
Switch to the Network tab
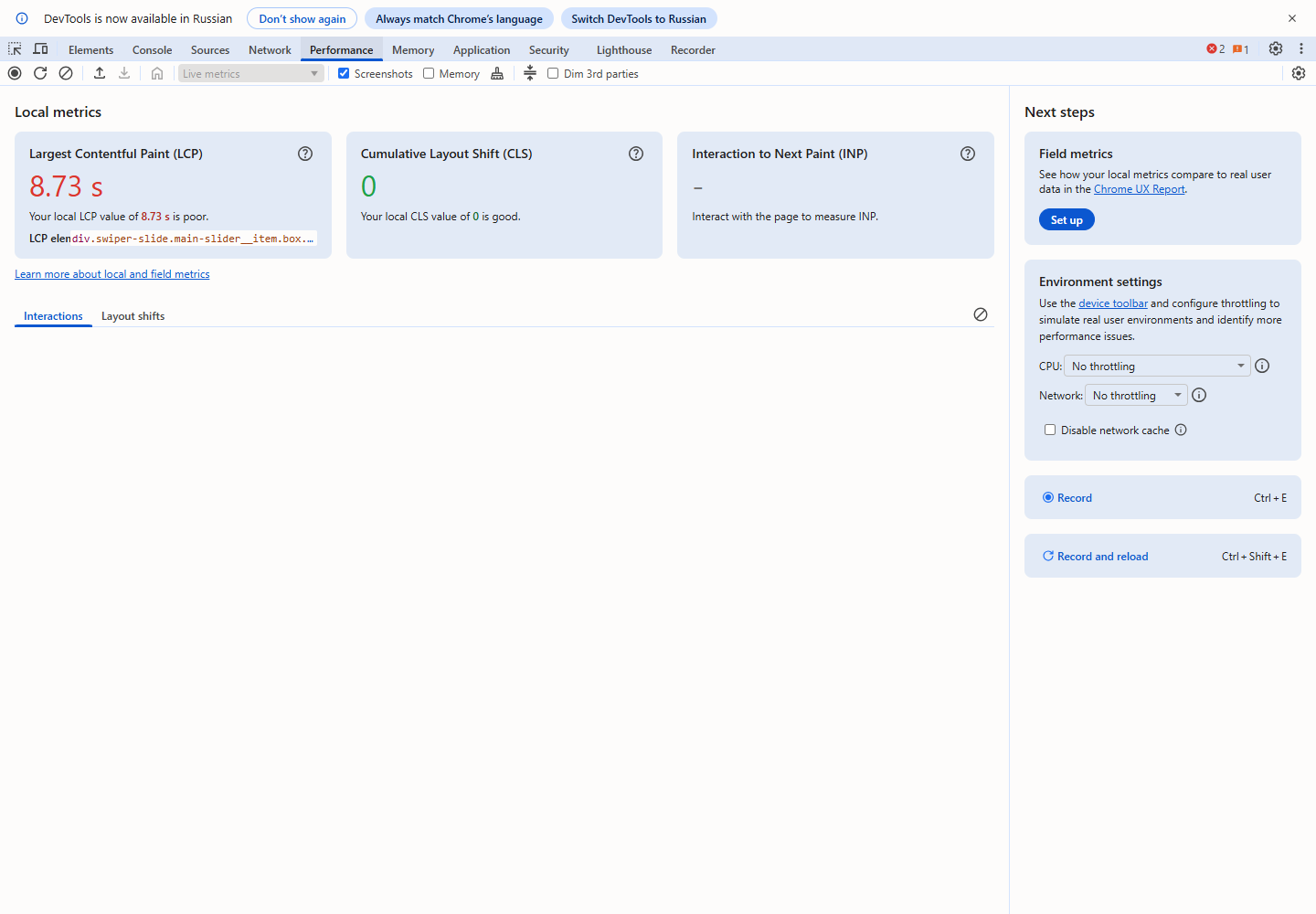[270, 50]
